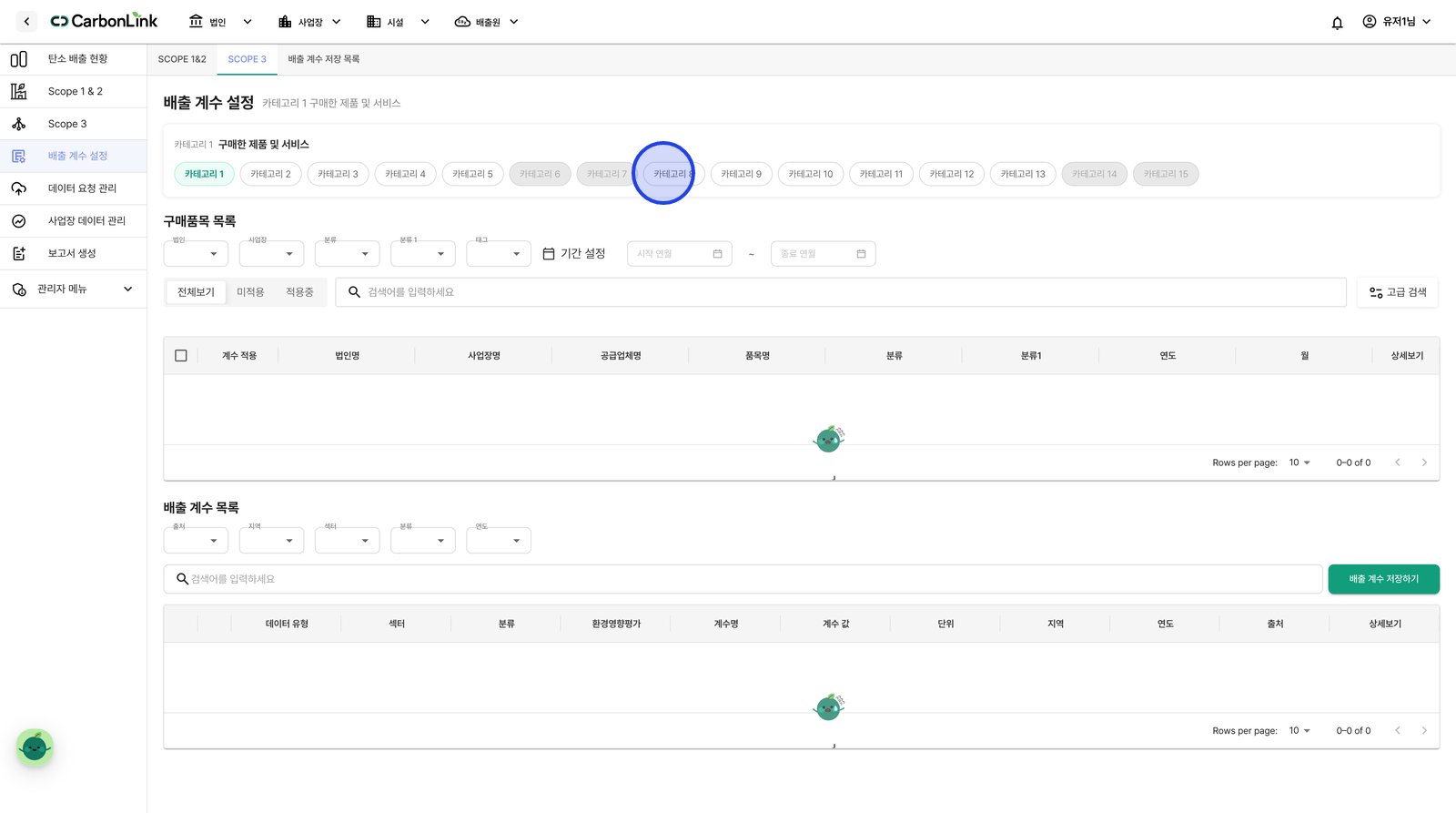Click the notification bell icon

[x=1337, y=23]
